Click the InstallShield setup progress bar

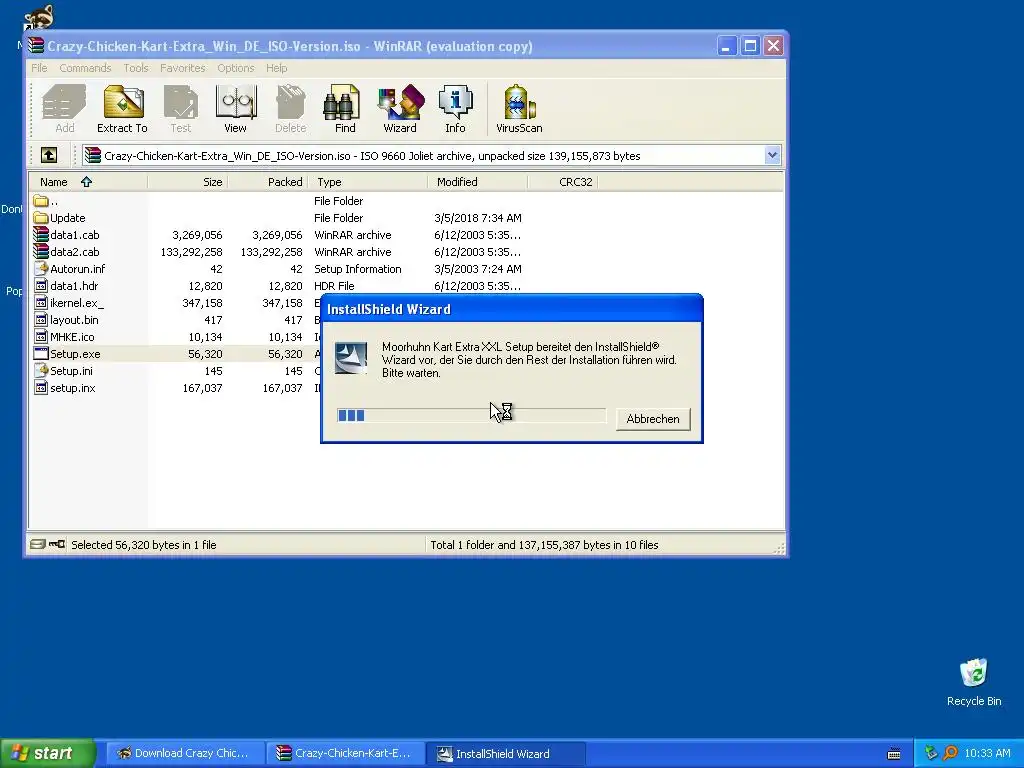point(471,415)
